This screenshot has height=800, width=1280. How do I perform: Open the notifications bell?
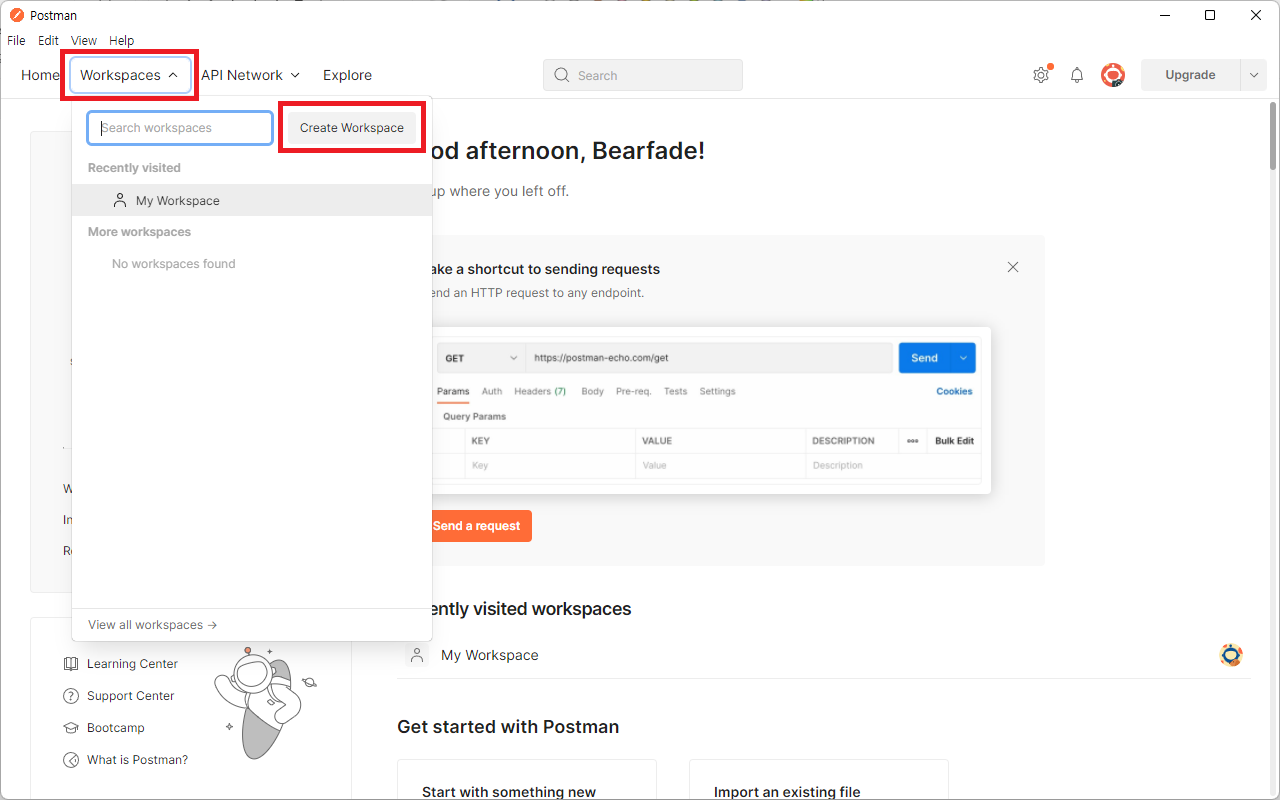pos(1077,75)
